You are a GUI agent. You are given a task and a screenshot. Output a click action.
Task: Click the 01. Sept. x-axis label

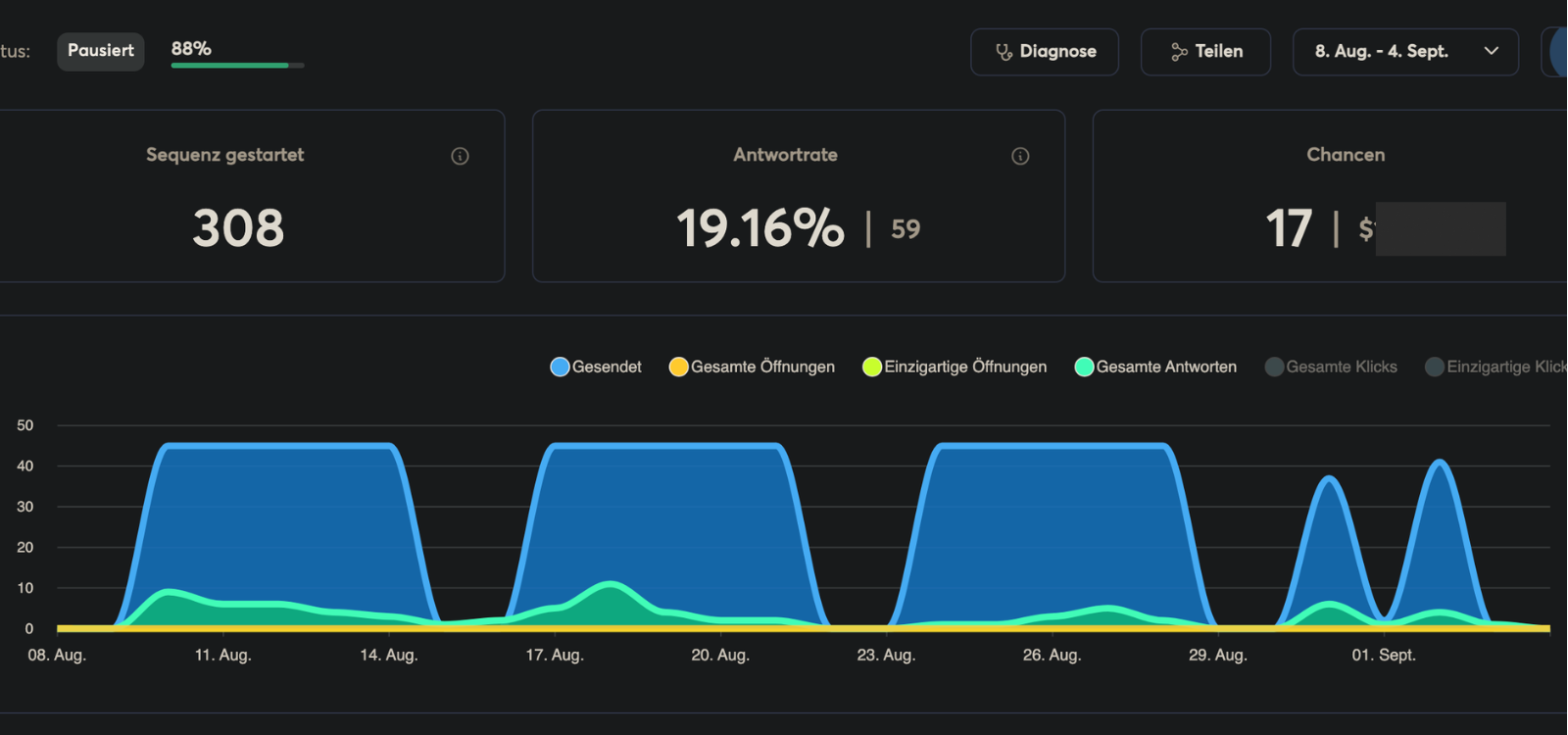(1384, 655)
